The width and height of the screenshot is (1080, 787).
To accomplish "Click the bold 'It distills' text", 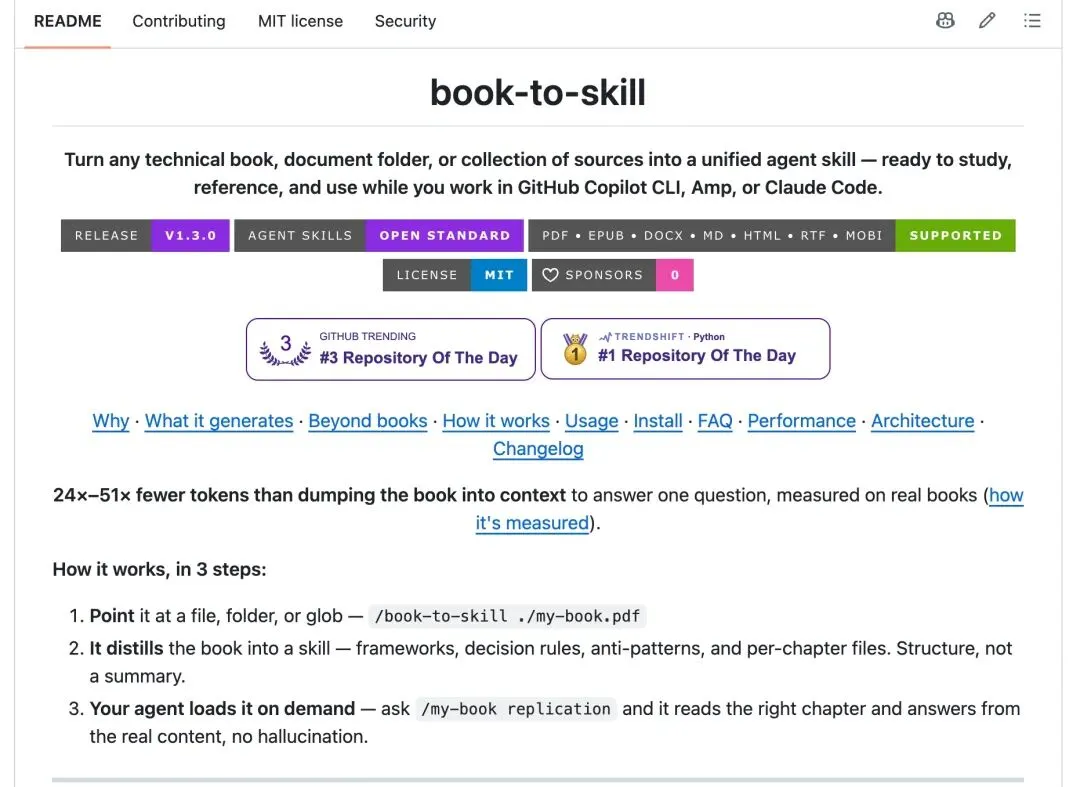I will pyautogui.click(x=127, y=649).
